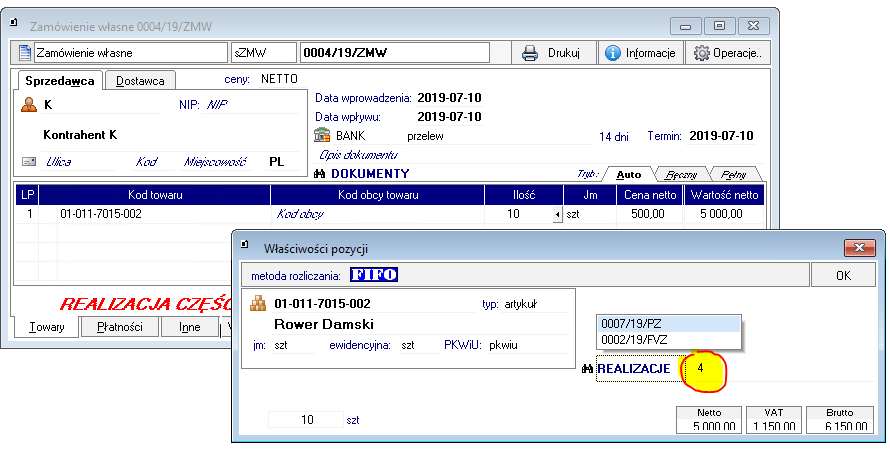This screenshot has width=890, height=449.
Task: Click the REALIZACJE binoculars icon
Action: click(x=588, y=369)
